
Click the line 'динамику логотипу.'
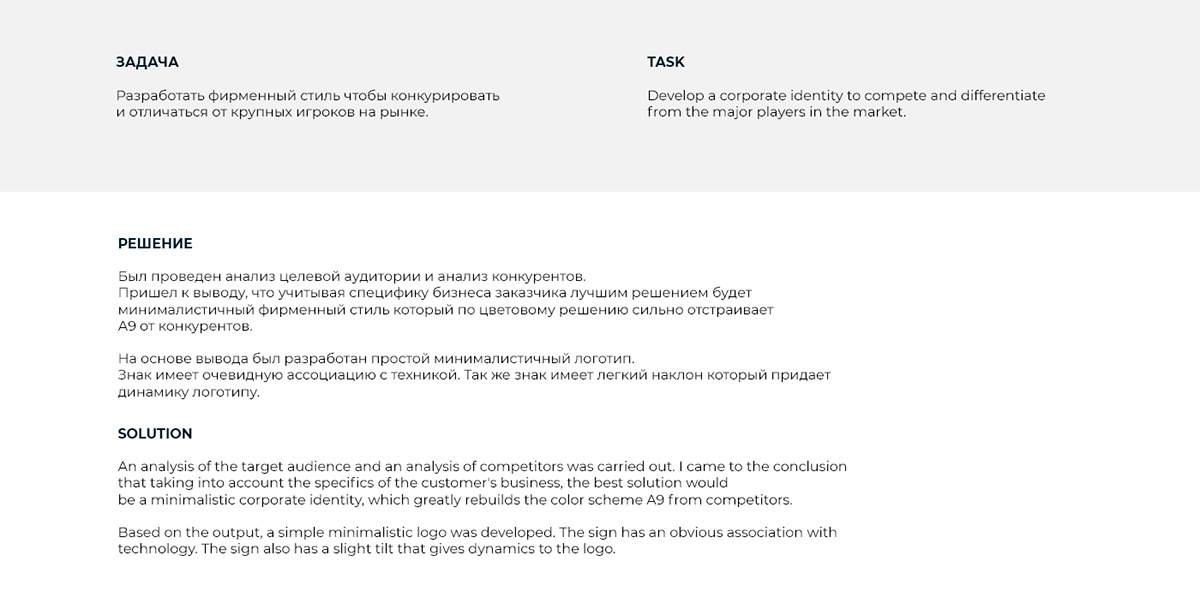pyautogui.click(x=188, y=392)
